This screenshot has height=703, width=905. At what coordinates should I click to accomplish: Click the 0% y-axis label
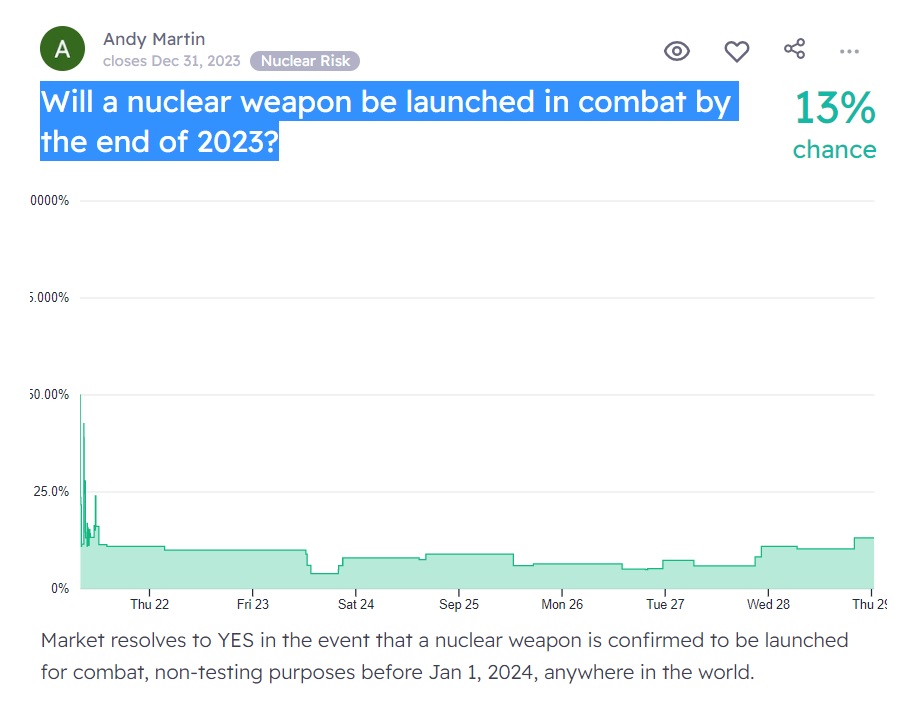pos(60,589)
